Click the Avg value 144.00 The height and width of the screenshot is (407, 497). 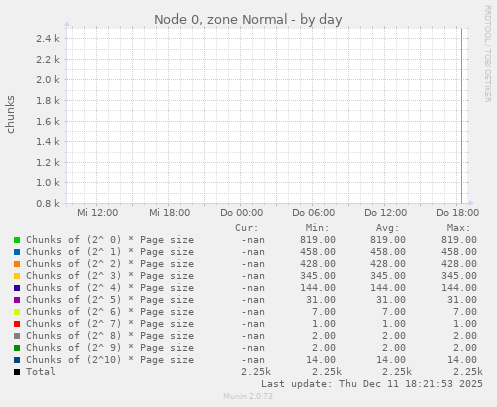coord(388,288)
